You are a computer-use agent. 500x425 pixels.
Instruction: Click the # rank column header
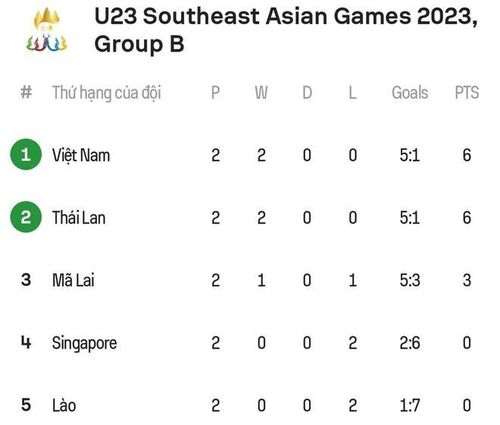point(26,92)
